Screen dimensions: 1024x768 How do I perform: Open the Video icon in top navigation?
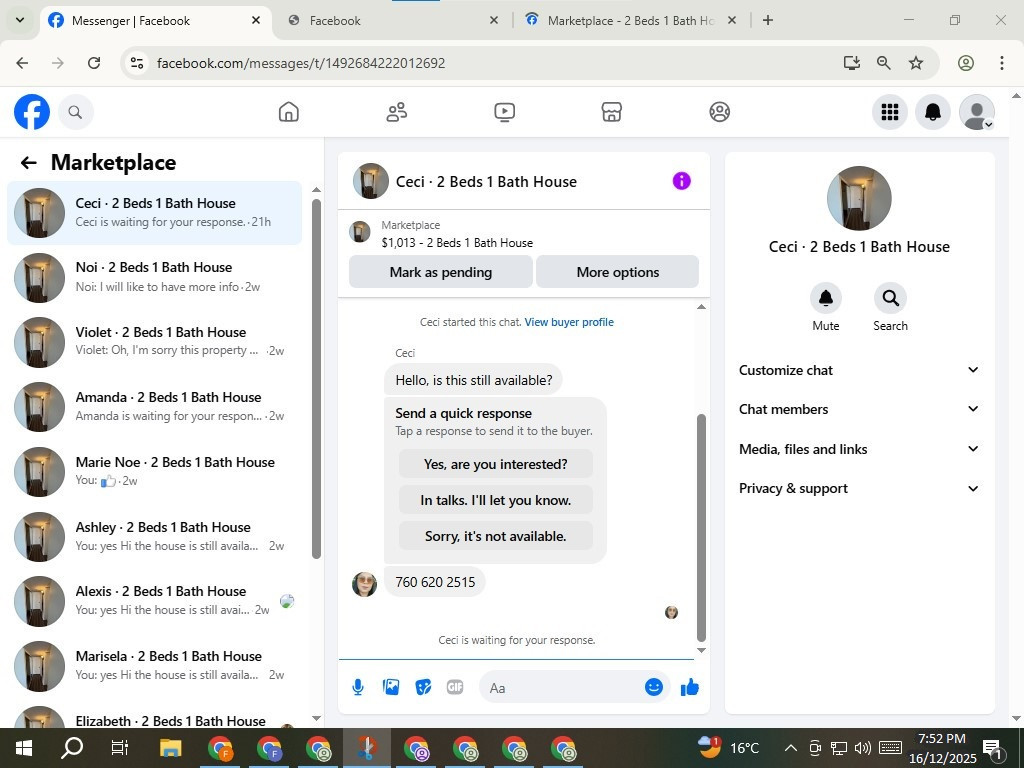pos(504,112)
